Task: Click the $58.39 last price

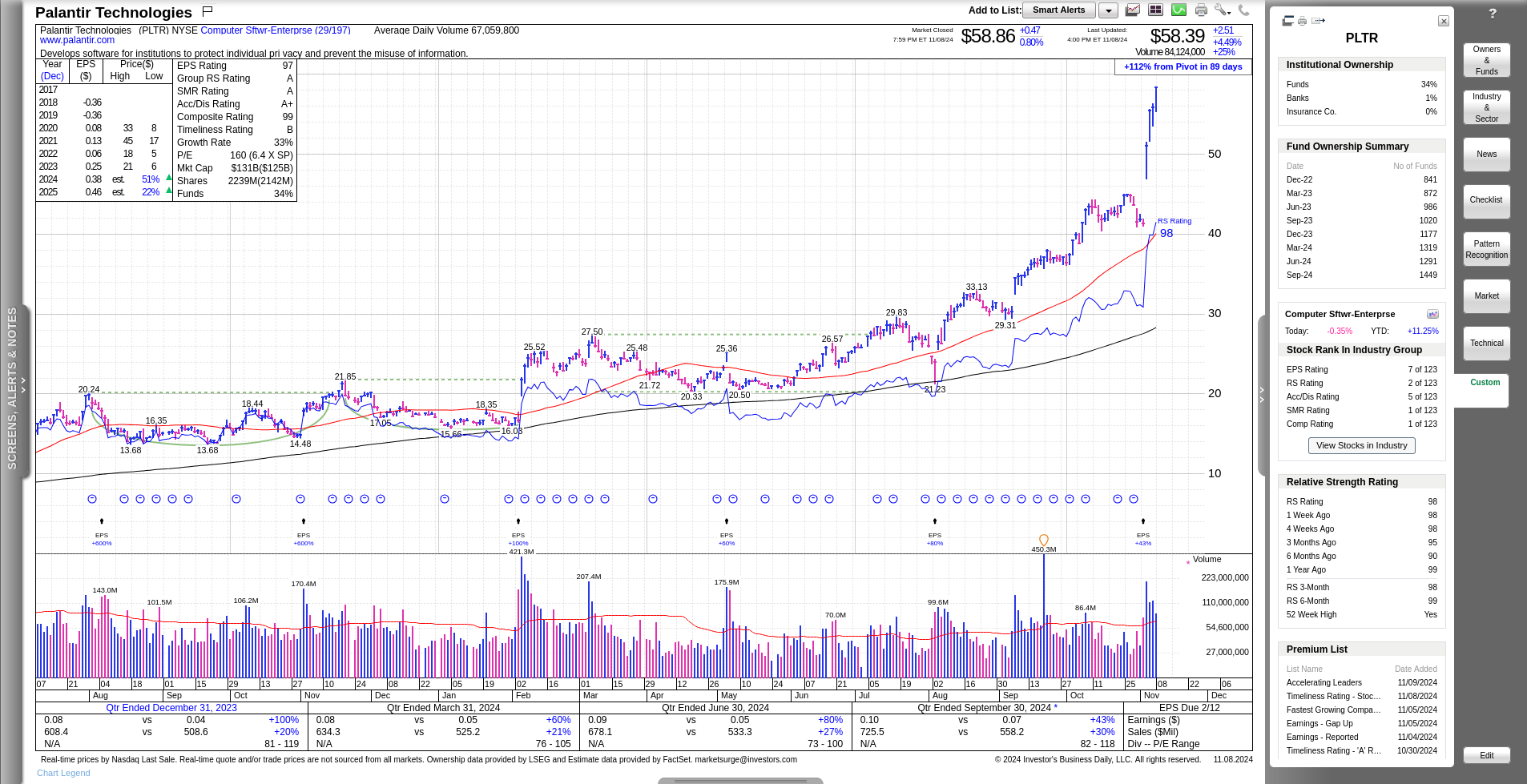Action: point(1177,36)
